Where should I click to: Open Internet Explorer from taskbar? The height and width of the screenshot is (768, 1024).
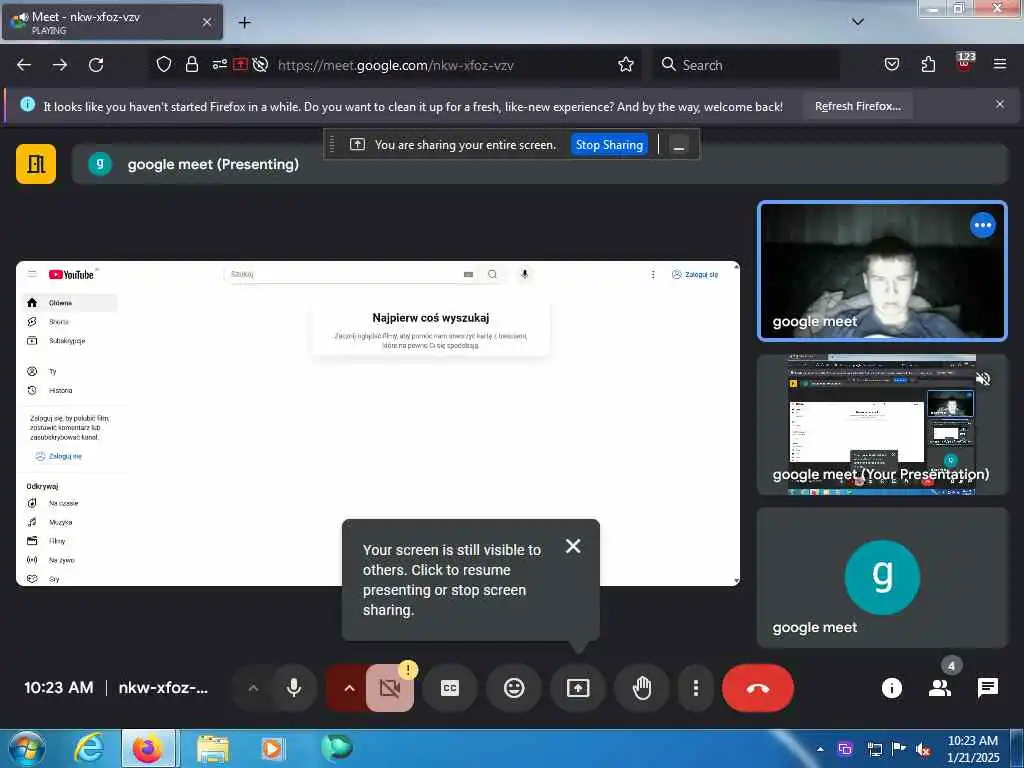[89, 748]
